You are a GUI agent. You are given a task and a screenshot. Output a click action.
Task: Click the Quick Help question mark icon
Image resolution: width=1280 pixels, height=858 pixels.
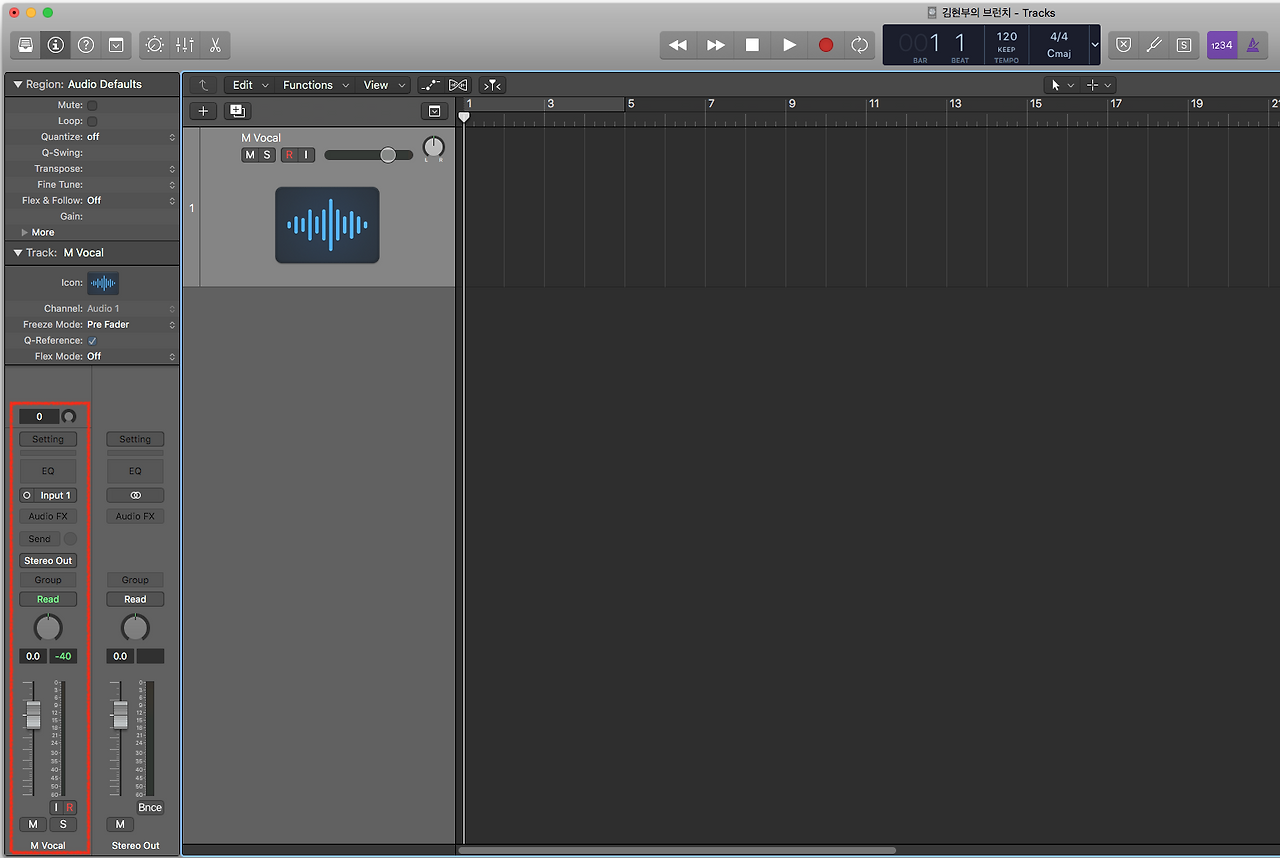pyautogui.click(x=86, y=45)
